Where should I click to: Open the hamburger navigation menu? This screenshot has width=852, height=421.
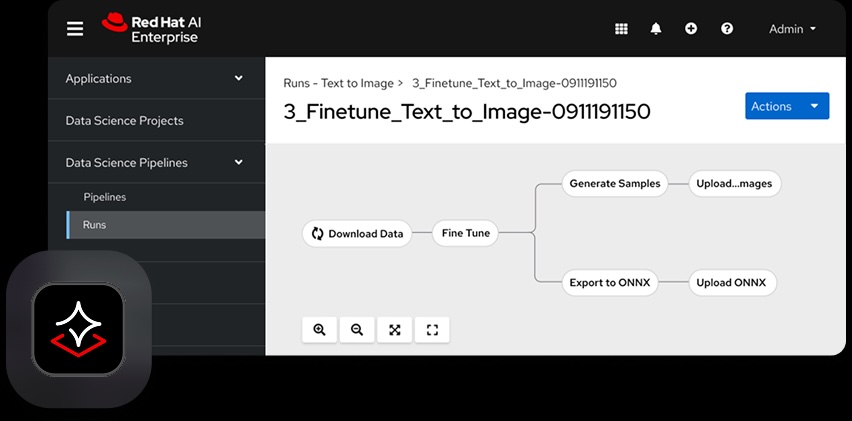[x=75, y=29]
